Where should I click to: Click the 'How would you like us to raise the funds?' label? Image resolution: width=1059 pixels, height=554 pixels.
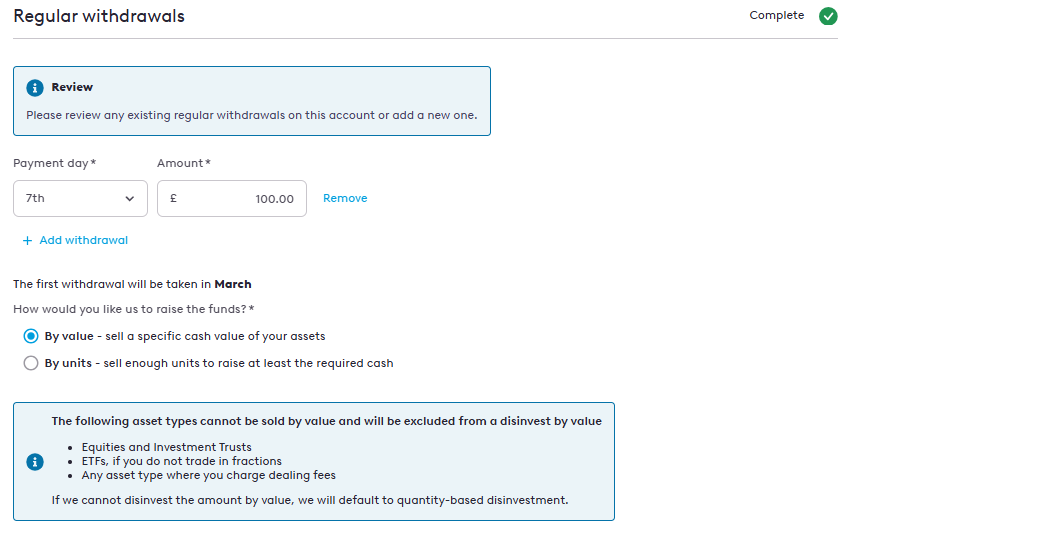[130, 309]
